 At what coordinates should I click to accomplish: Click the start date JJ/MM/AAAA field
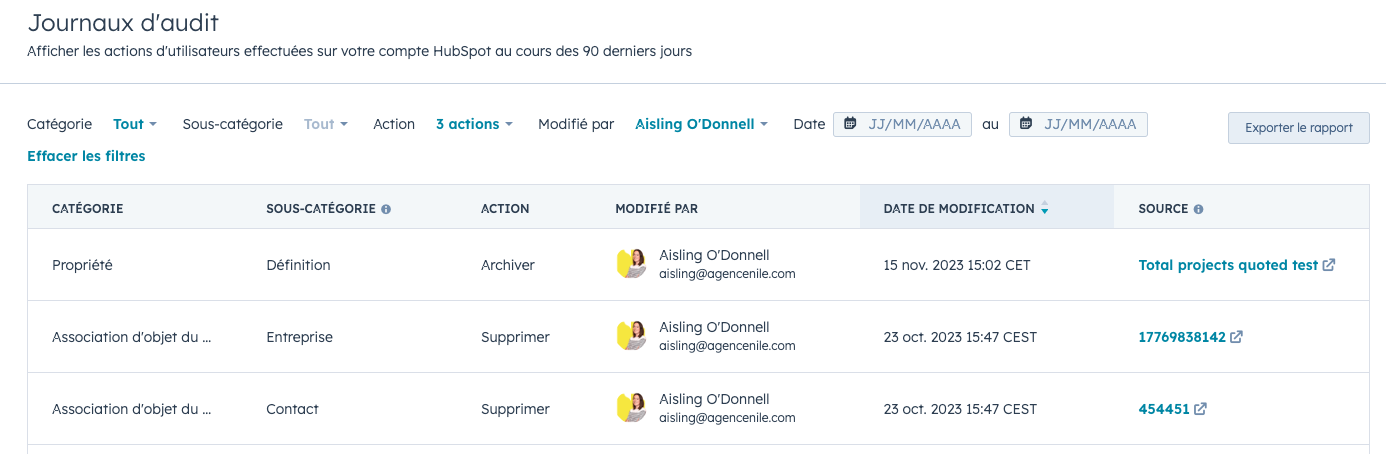pyautogui.click(x=902, y=124)
